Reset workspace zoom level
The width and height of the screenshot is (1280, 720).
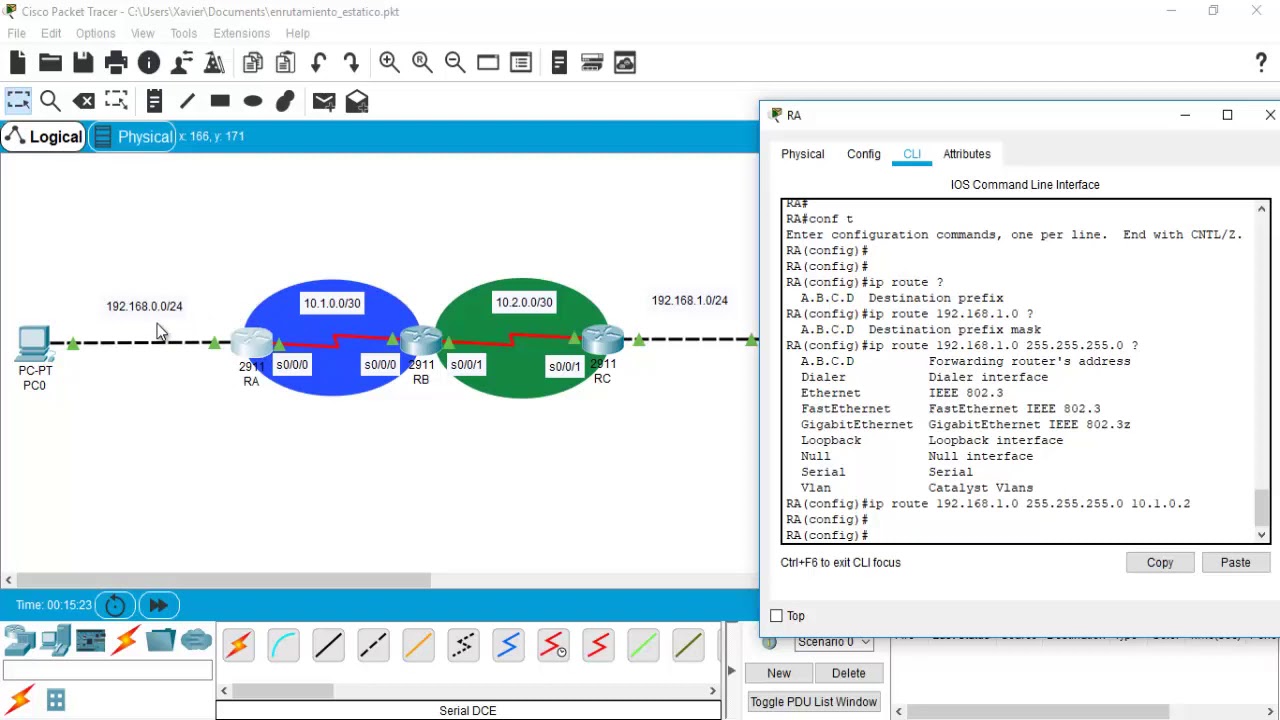pos(422,63)
